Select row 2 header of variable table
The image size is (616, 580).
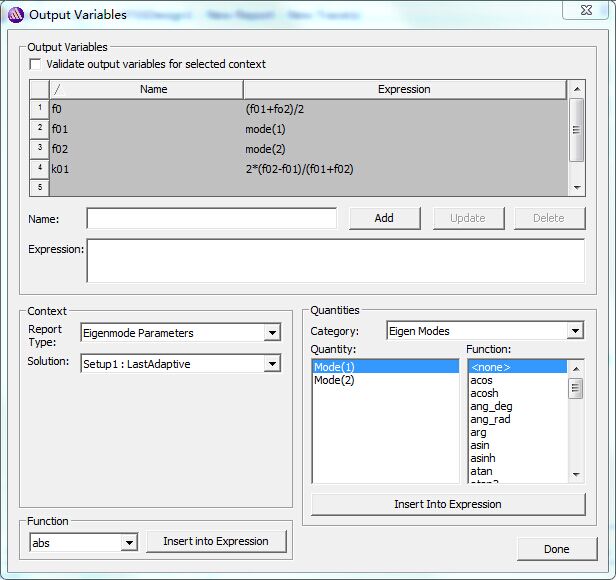[x=39, y=128]
